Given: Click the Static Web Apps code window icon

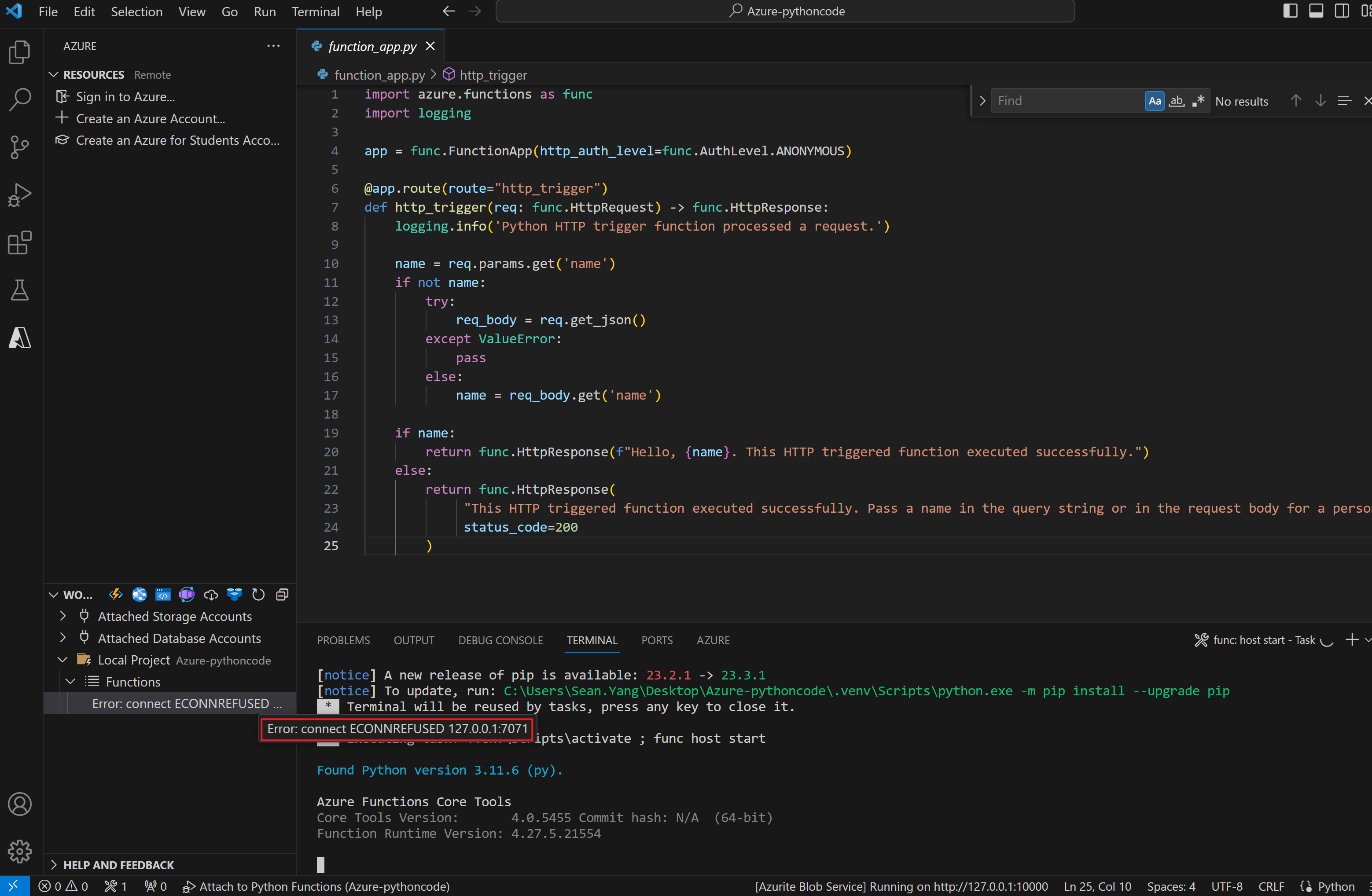Looking at the screenshot, I should pyautogui.click(x=163, y=594).
